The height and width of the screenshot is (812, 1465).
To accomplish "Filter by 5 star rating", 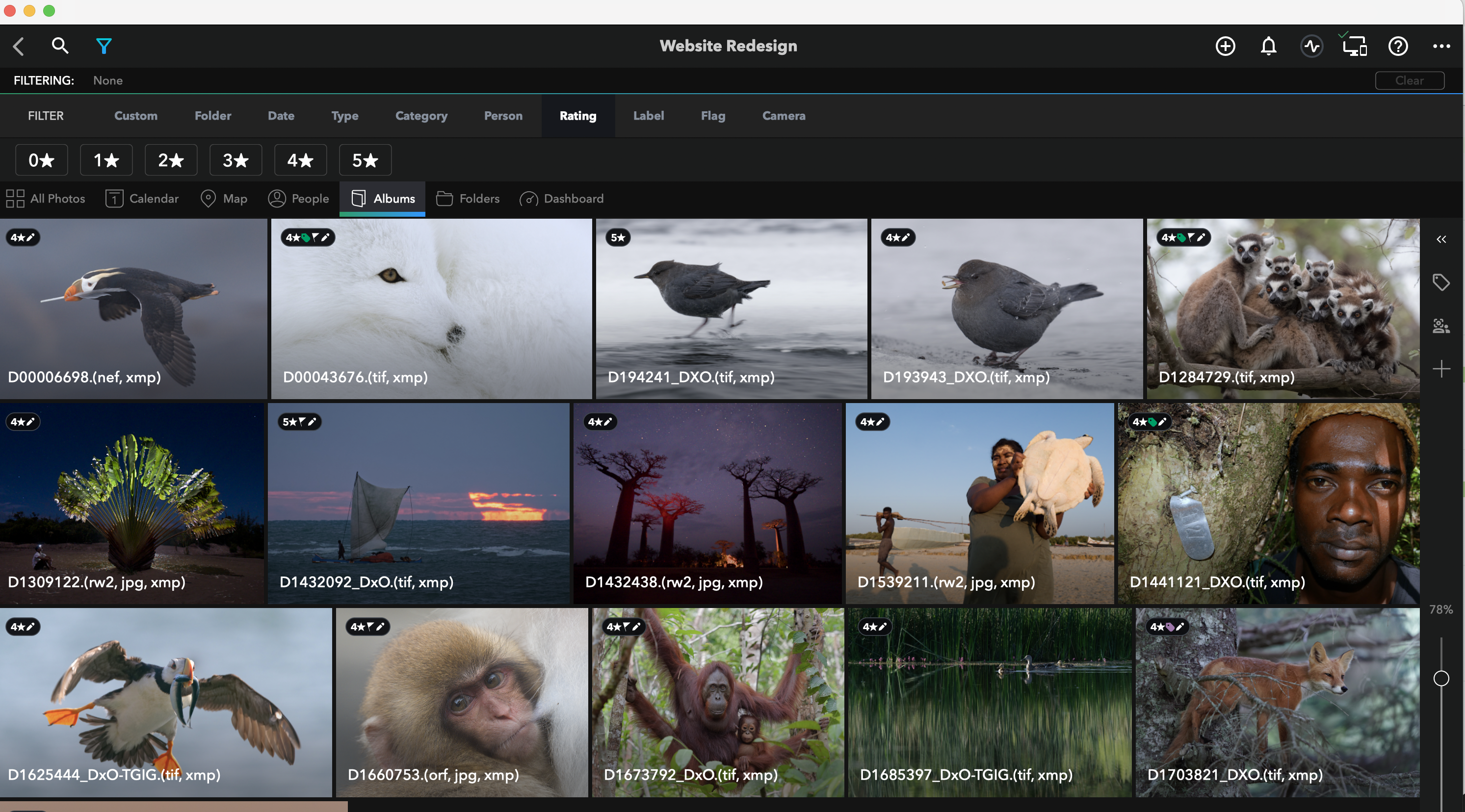I will click(x=365, y=160).
